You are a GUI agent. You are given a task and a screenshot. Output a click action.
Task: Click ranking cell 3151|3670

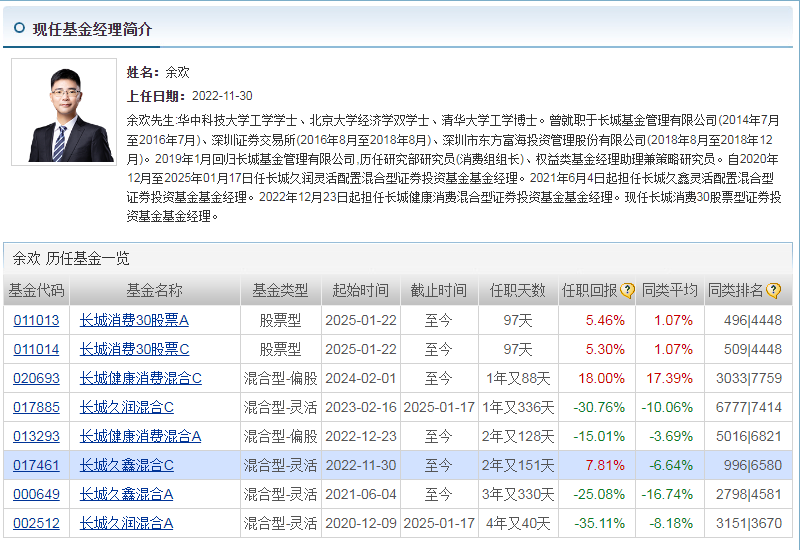(748, 523)
